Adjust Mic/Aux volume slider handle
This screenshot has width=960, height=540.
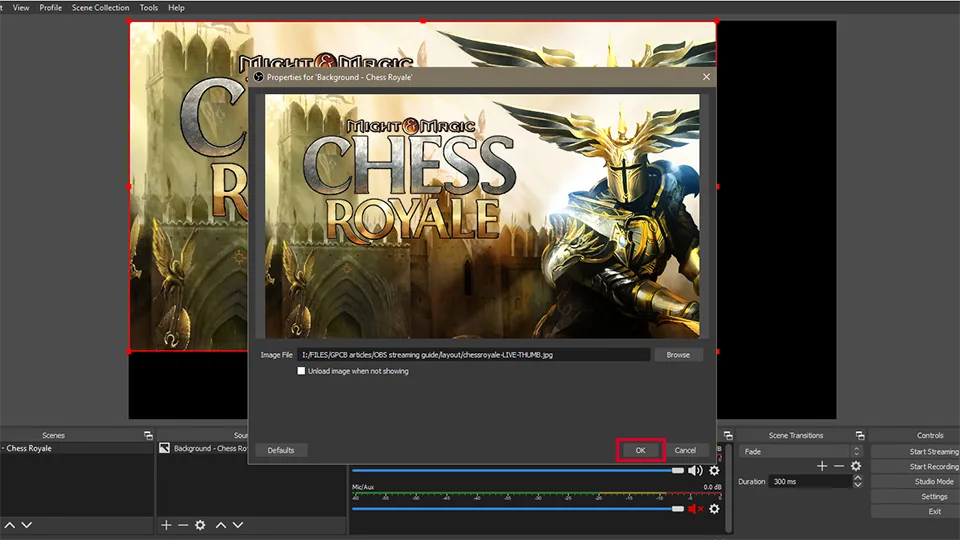pyautogui.click(x=678, y=509)
